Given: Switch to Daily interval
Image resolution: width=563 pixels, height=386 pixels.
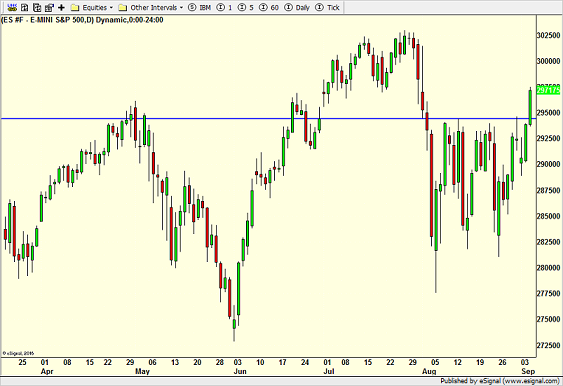Looking at the screenshot, I should 297,8.
